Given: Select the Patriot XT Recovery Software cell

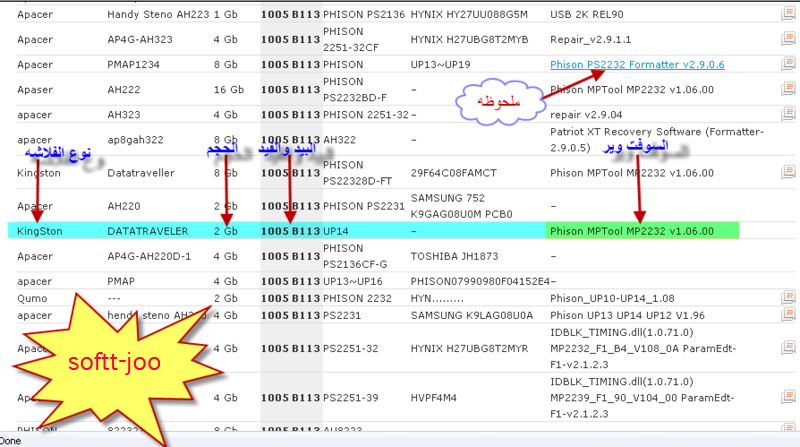Looking at the screenshot, I should (x=657, y=139).
